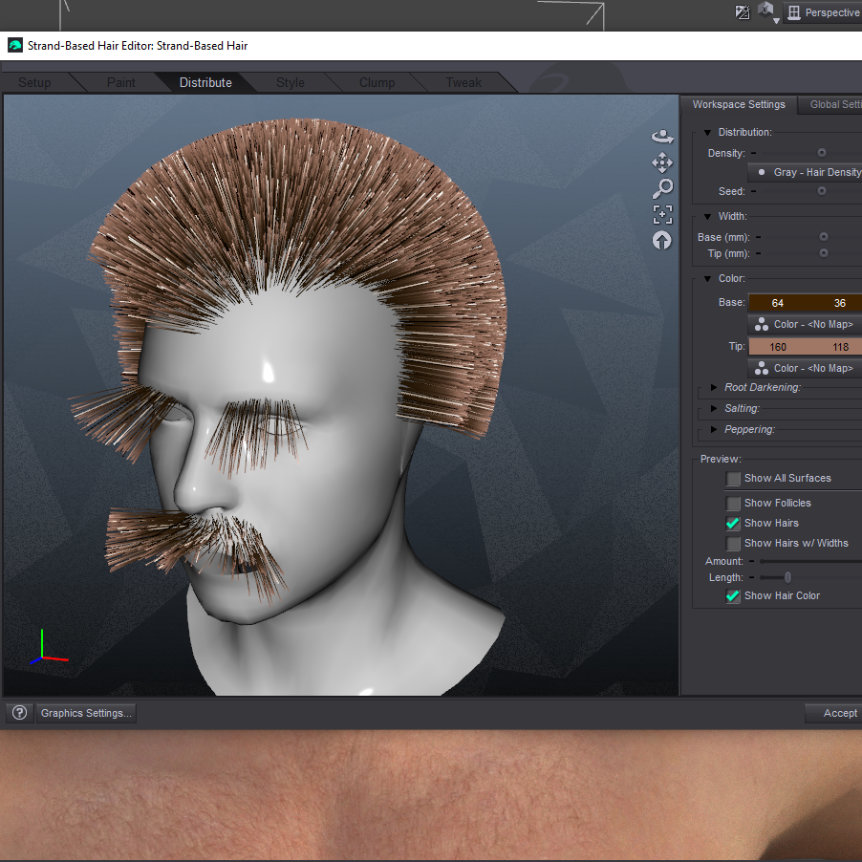Click the reset view up-arrow icon
The height and width of the screenshot is (862, 862).
tap(662, 240)
